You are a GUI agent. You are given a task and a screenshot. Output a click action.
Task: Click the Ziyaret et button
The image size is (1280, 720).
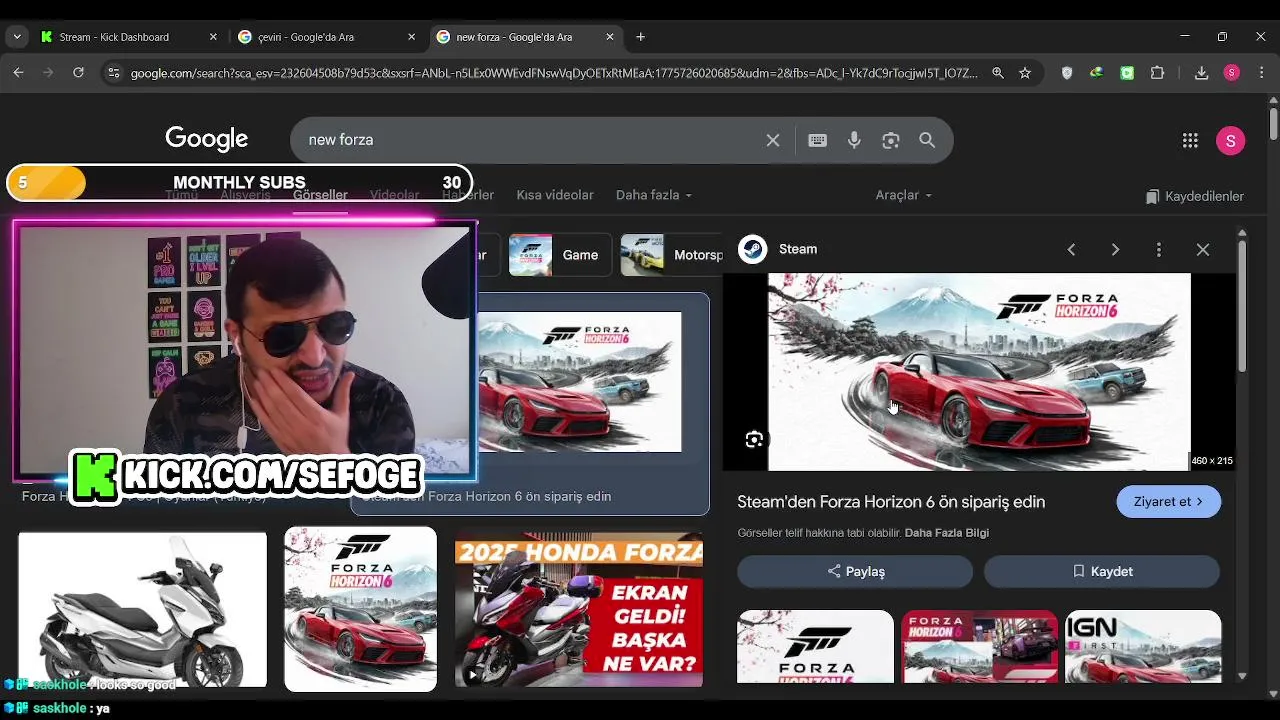[x=1169, y=502]
